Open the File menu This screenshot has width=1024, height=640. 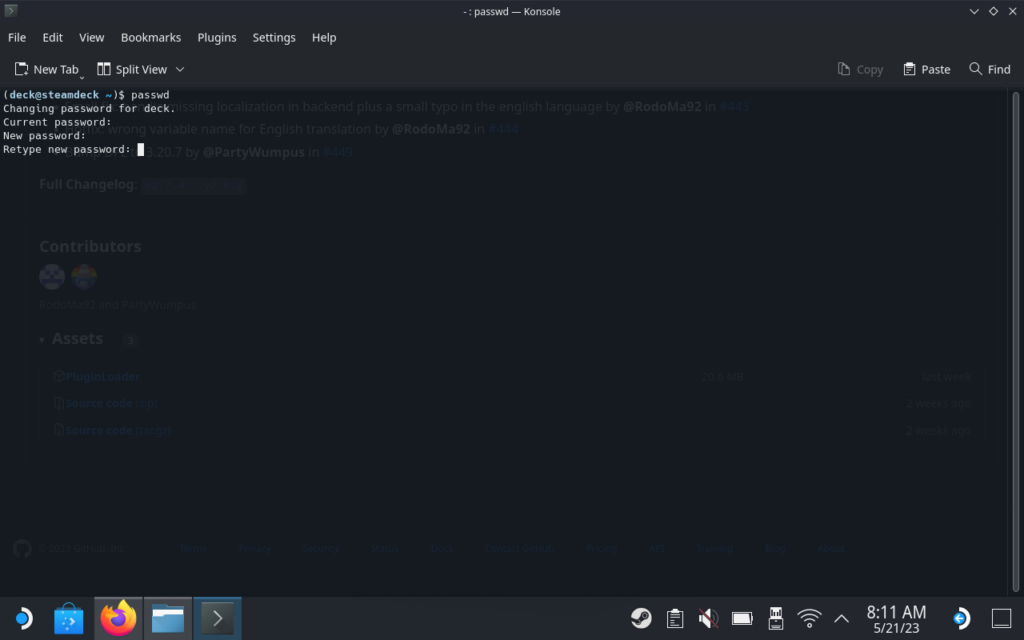[x=17, y=37]
